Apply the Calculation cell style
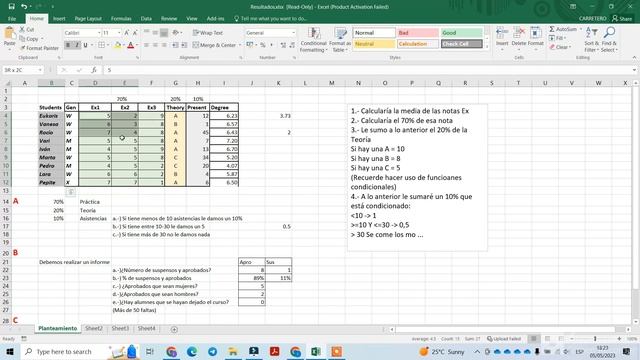This screenshot has width=640, height=360. tap(418, 44)
